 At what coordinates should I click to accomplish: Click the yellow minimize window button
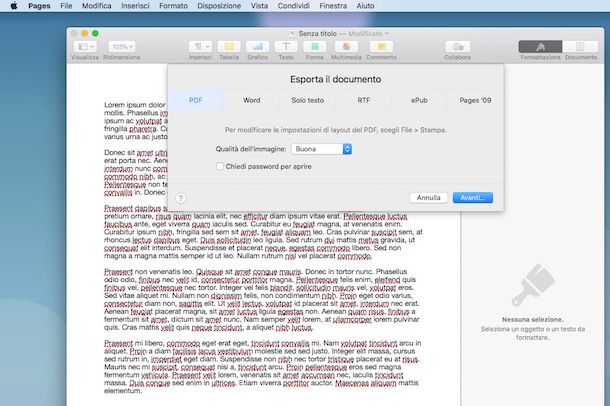click(84, 33)
